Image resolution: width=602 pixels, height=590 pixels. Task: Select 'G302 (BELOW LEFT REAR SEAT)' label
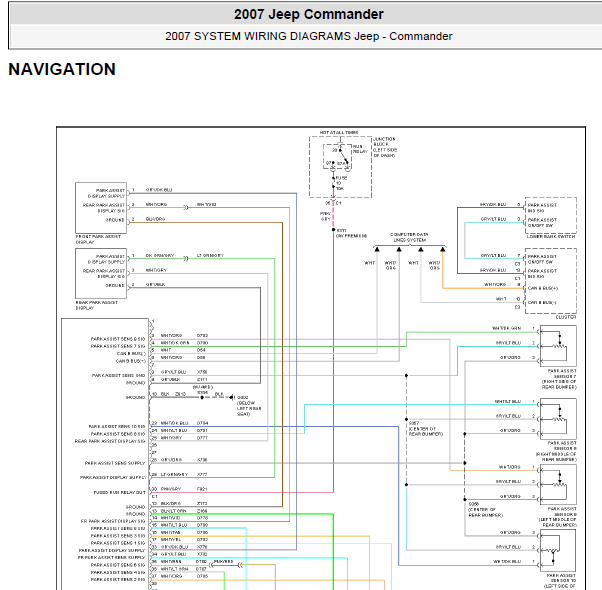coord(249,406)
